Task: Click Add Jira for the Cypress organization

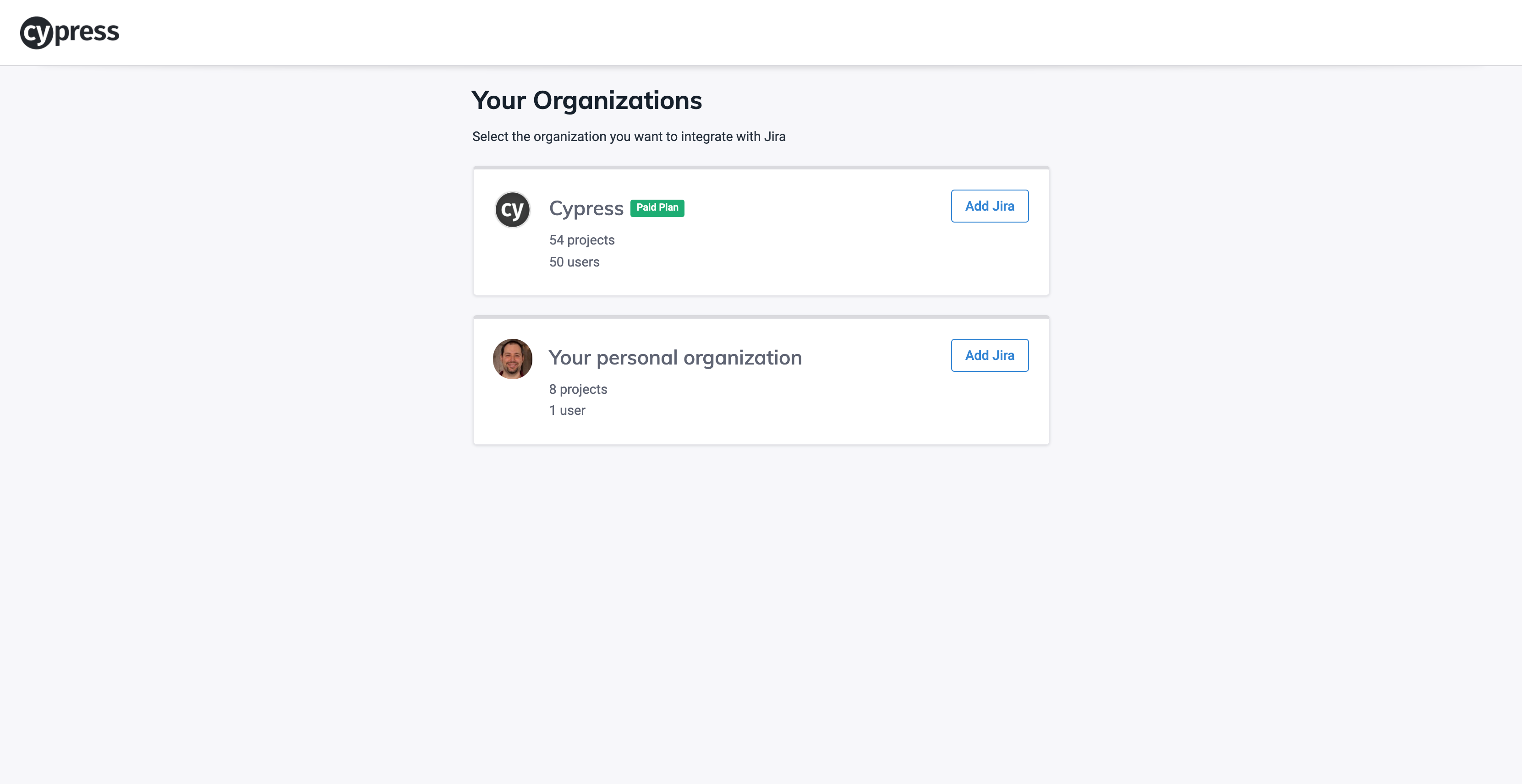Action: [989, 206]
